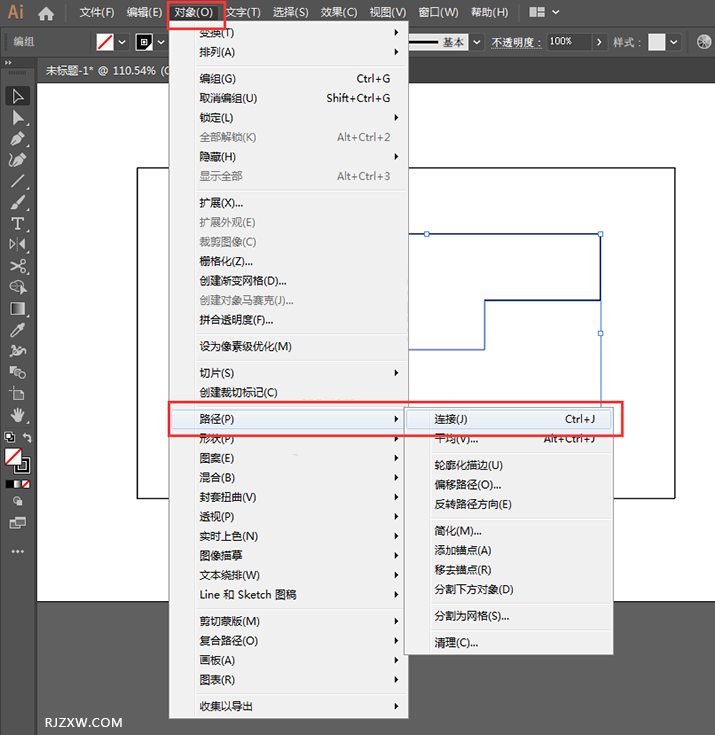The image size is (715, 735).
Task: Select the Scissors tool
Action: pos(18,266)
